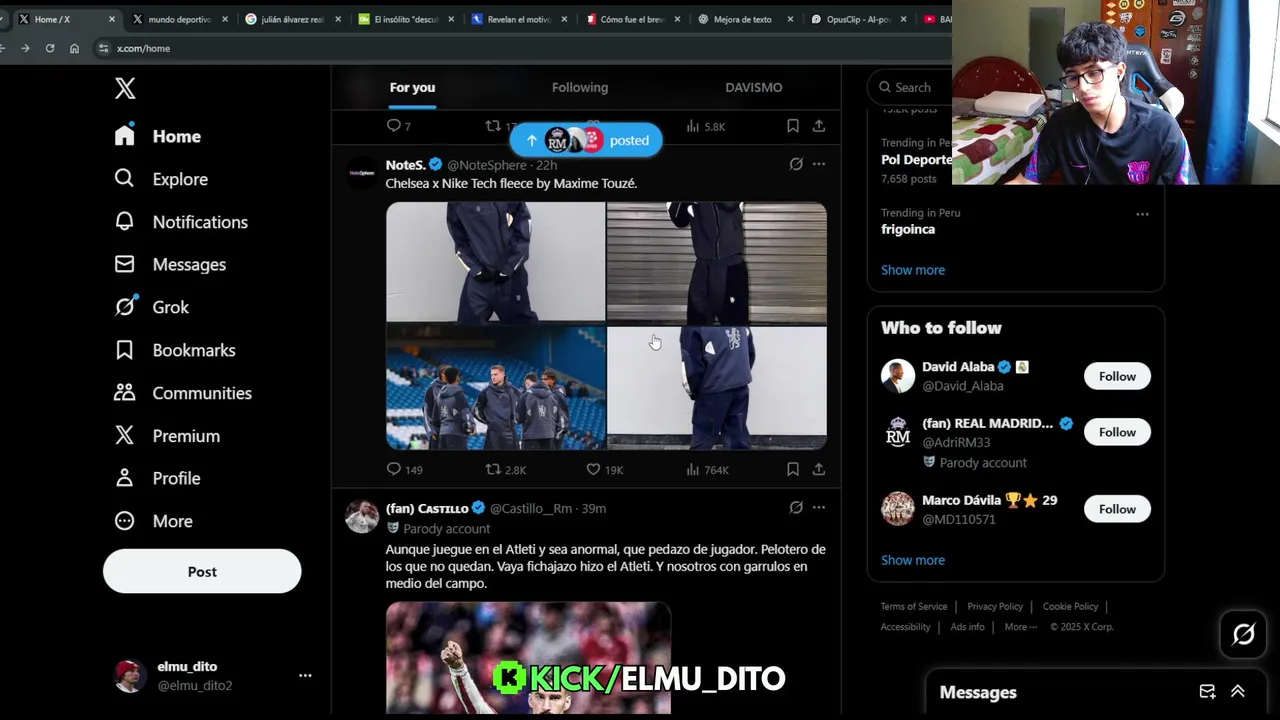
Task: Click the Post button
Action: 202,571
